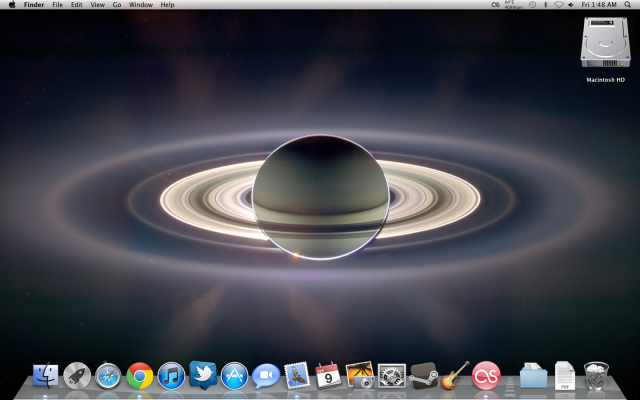Open the Bluetooth status menu
This screenshot has height=400, width=640.
click(545, 5)
